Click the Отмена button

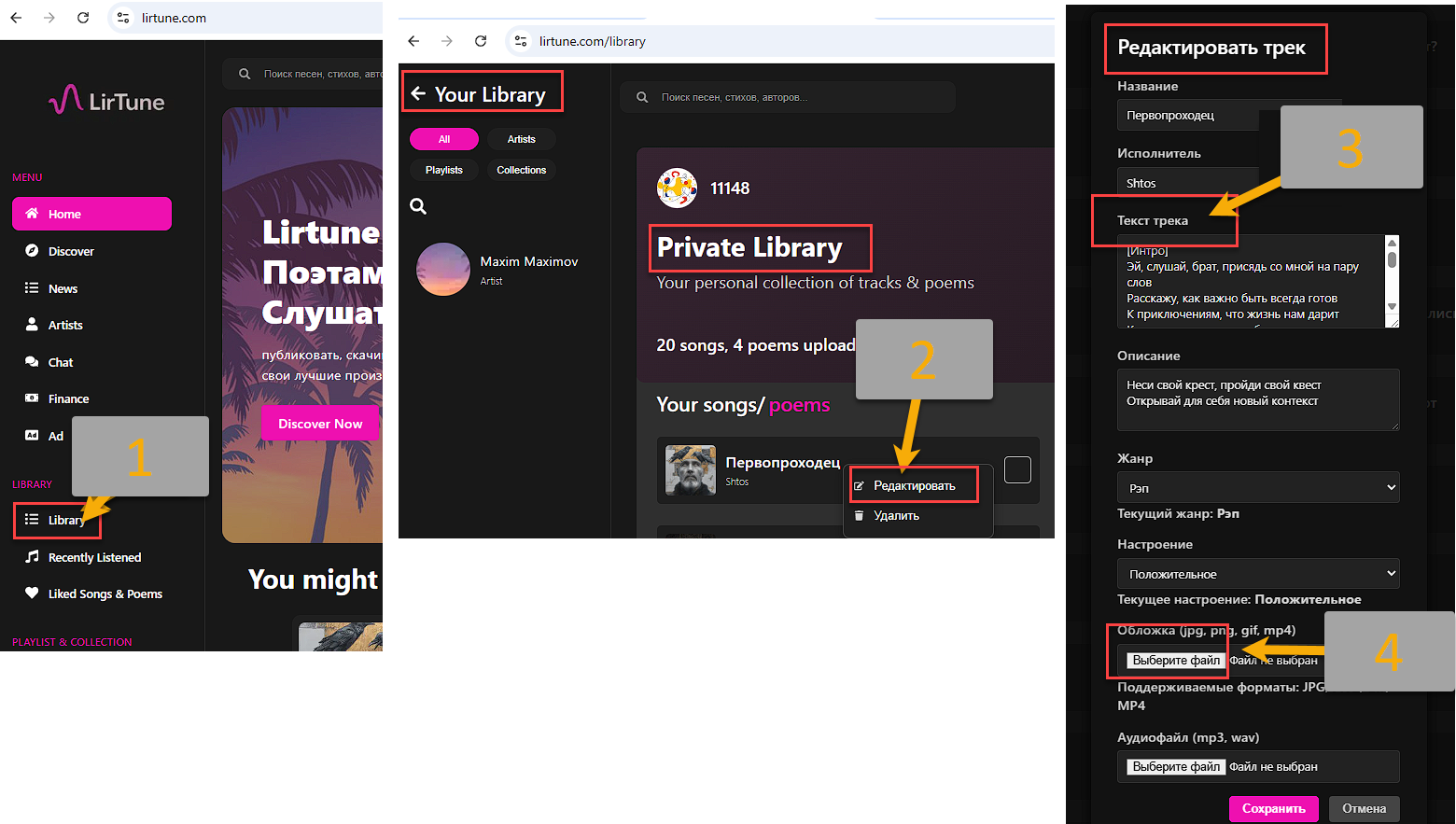pyautogui.click(x=1364, y=809)
